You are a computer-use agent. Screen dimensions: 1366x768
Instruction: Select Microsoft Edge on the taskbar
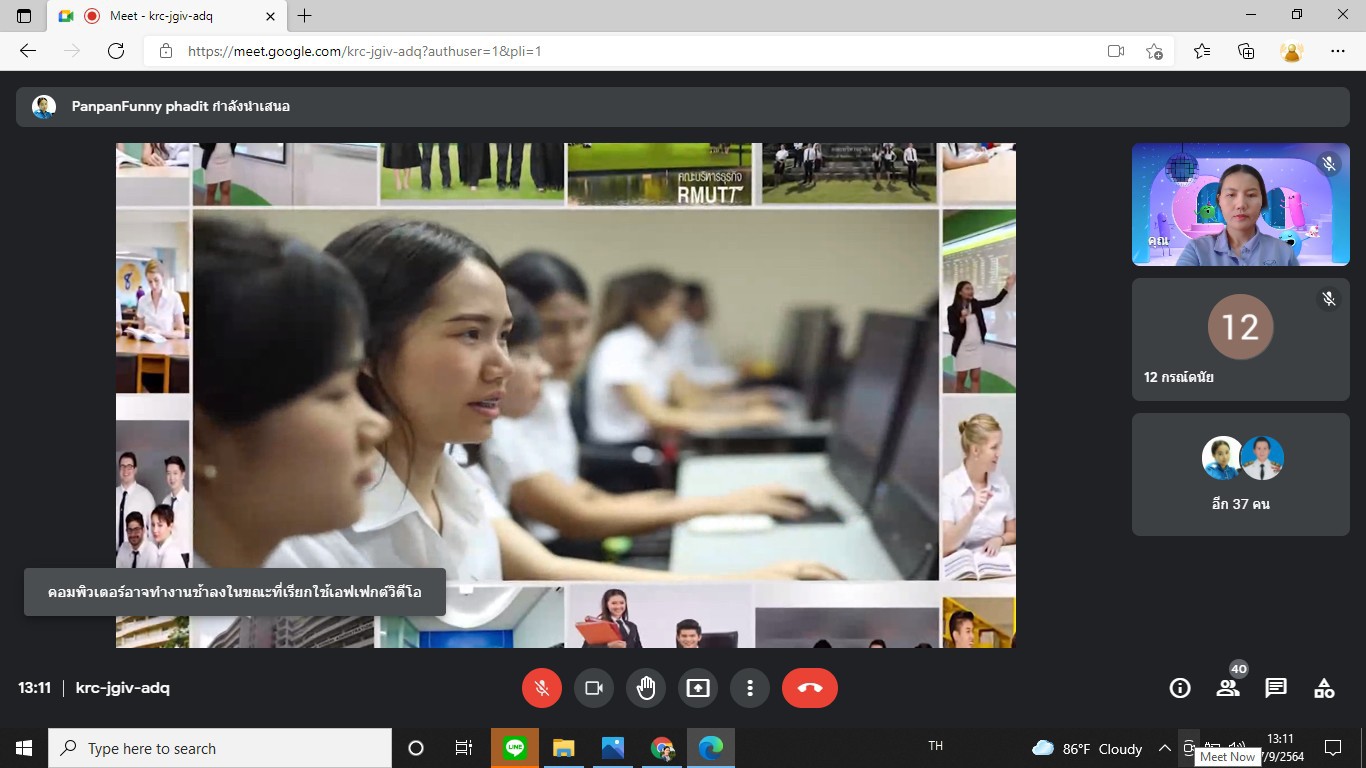tap(711, 748)
